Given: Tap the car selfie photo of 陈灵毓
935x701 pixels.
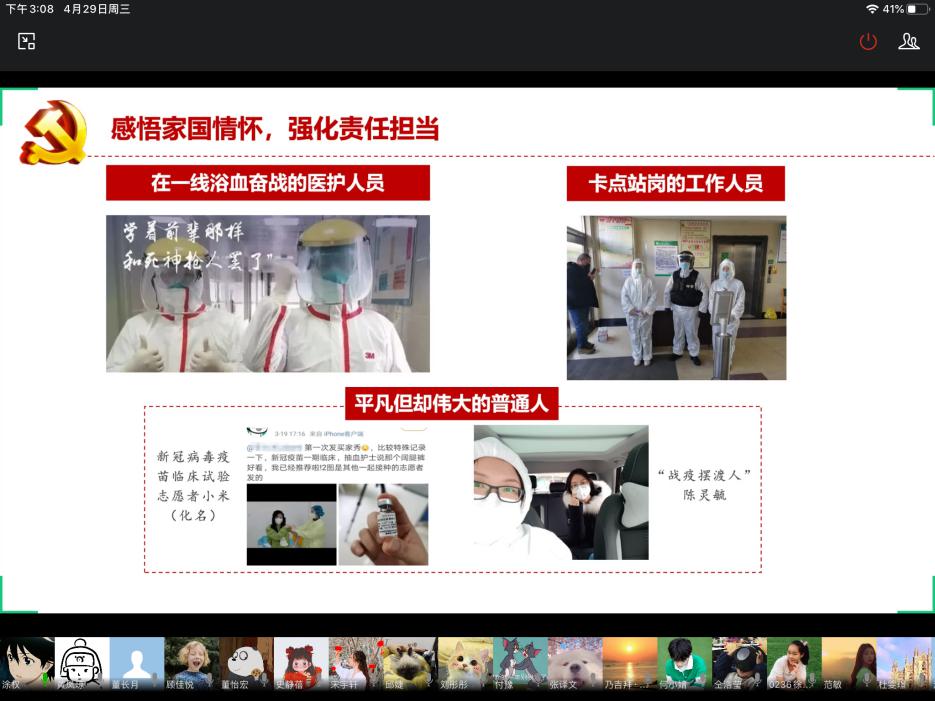Looking at the screenshot, I should point(560,492).
